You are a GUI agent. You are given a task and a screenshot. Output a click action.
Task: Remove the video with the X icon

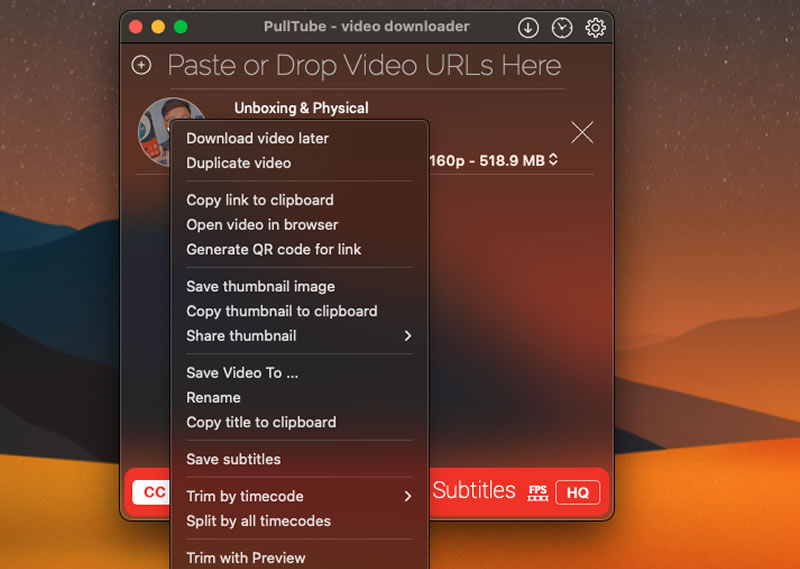pyautogui.click(x=582, y=133)
